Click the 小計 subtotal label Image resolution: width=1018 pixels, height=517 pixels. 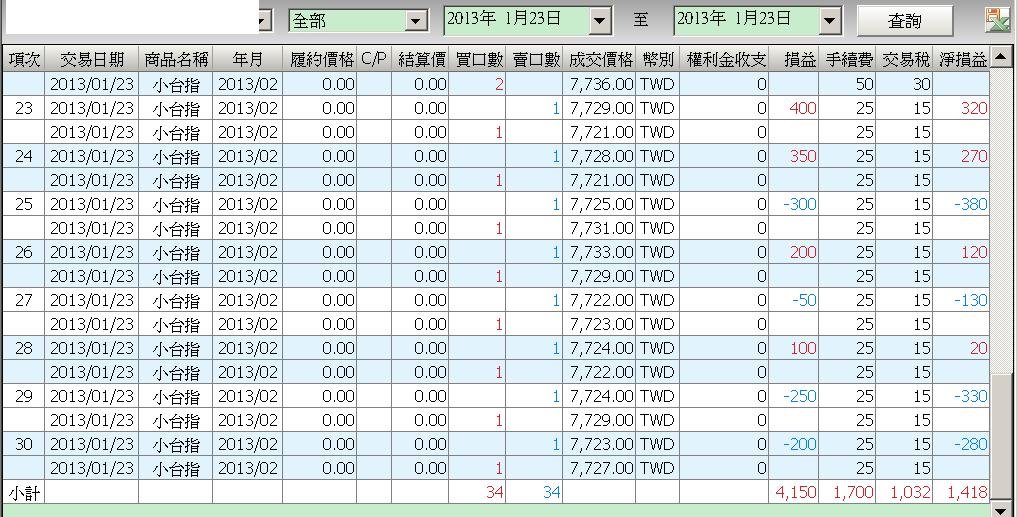tap(24, 493)
